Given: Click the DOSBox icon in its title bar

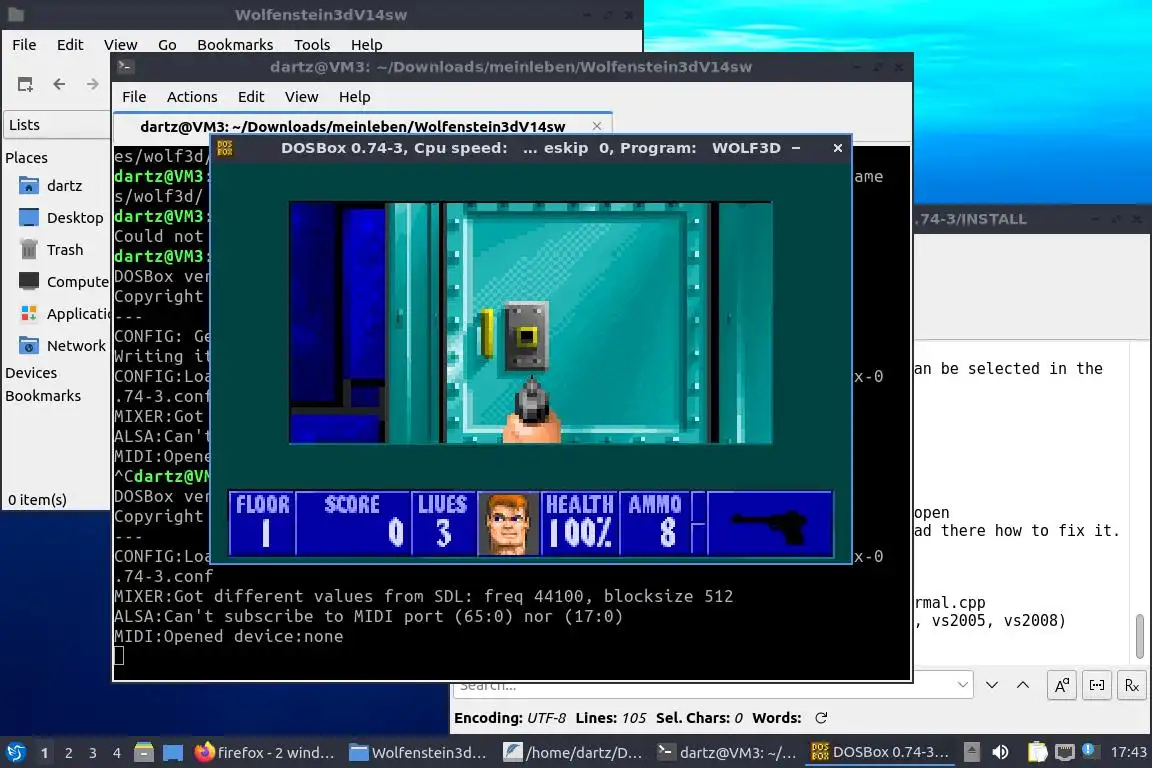Looking at the screenshot, I should coord(225,148).
